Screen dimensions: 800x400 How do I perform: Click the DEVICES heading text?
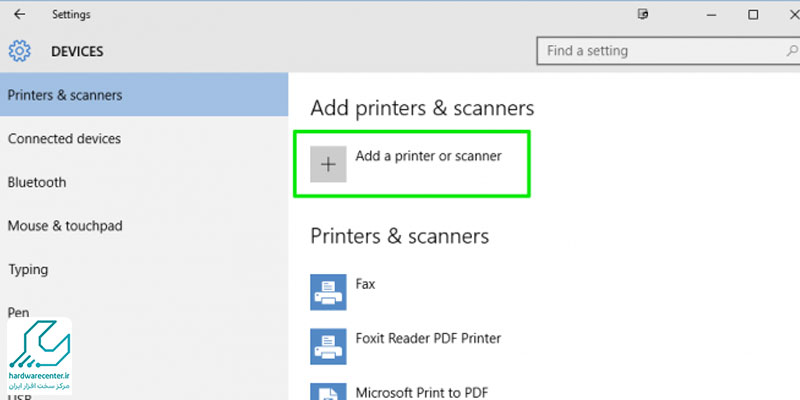[77, 52]
